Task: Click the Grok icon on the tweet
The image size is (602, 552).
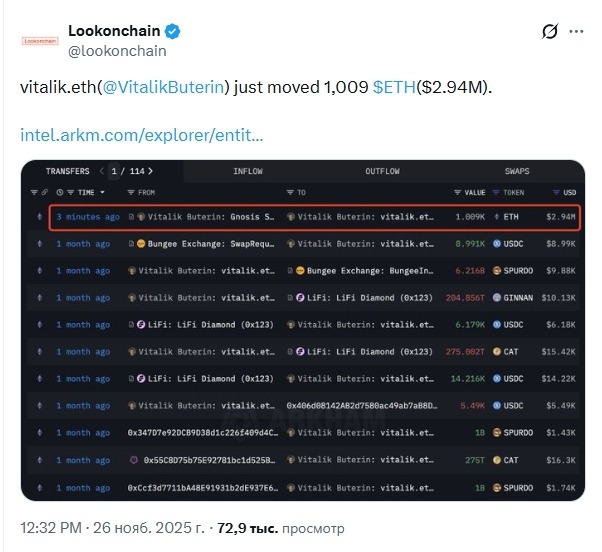Action: pyautogui.click(x=549, y=32)
